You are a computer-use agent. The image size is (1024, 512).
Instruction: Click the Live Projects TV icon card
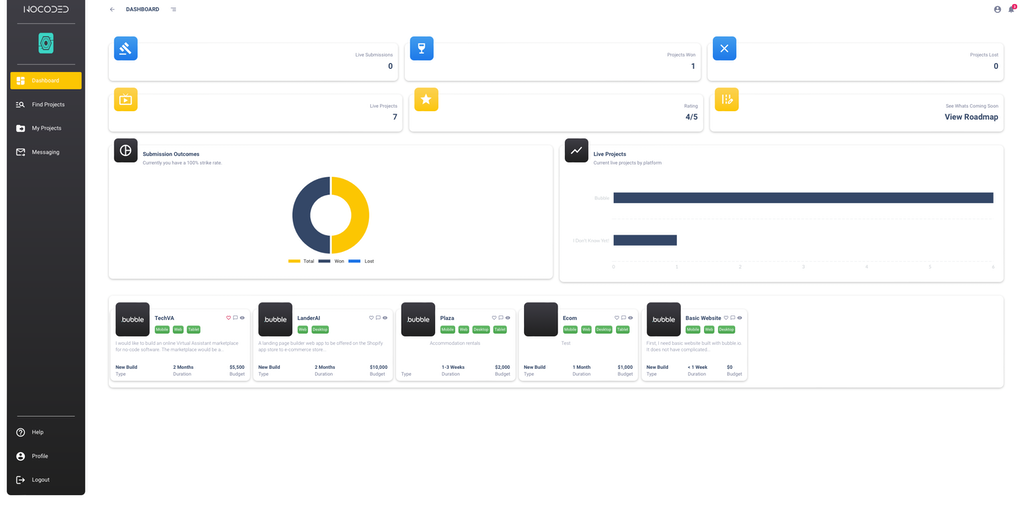point(126,99)
